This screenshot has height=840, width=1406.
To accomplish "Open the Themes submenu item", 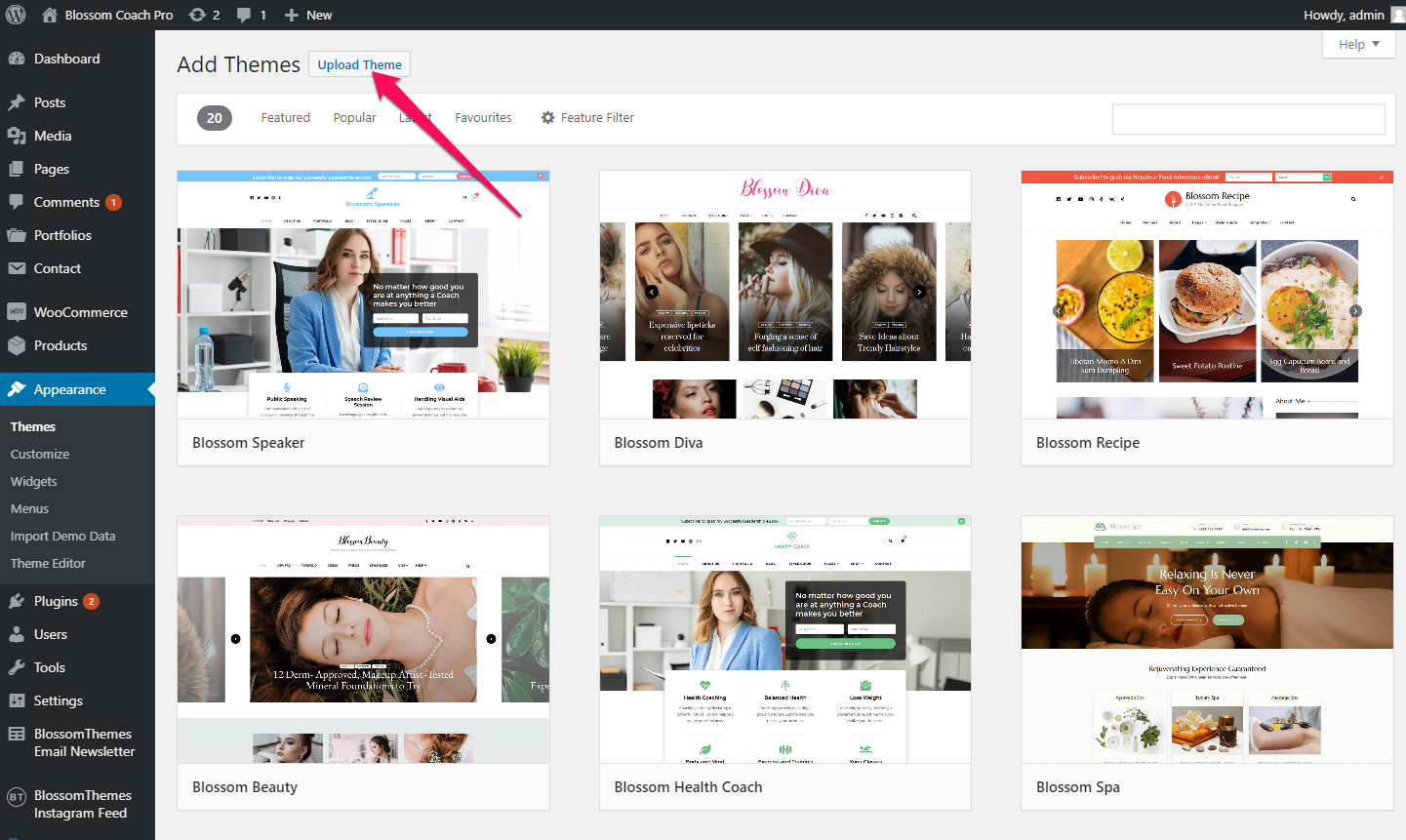I will [x=33, y=426].
